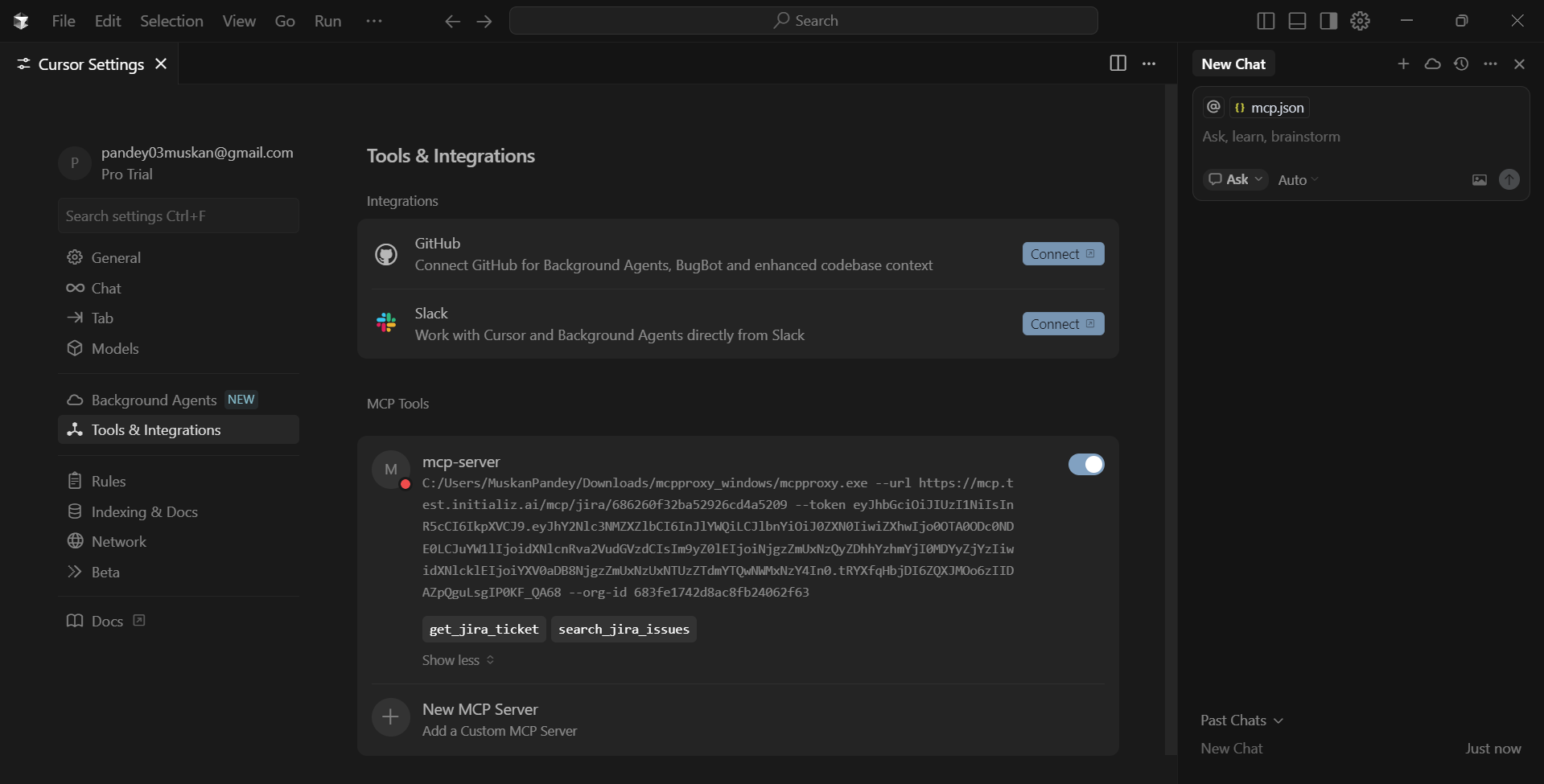Click the settings page vertical scrollbar

(x=1171, y=420)
